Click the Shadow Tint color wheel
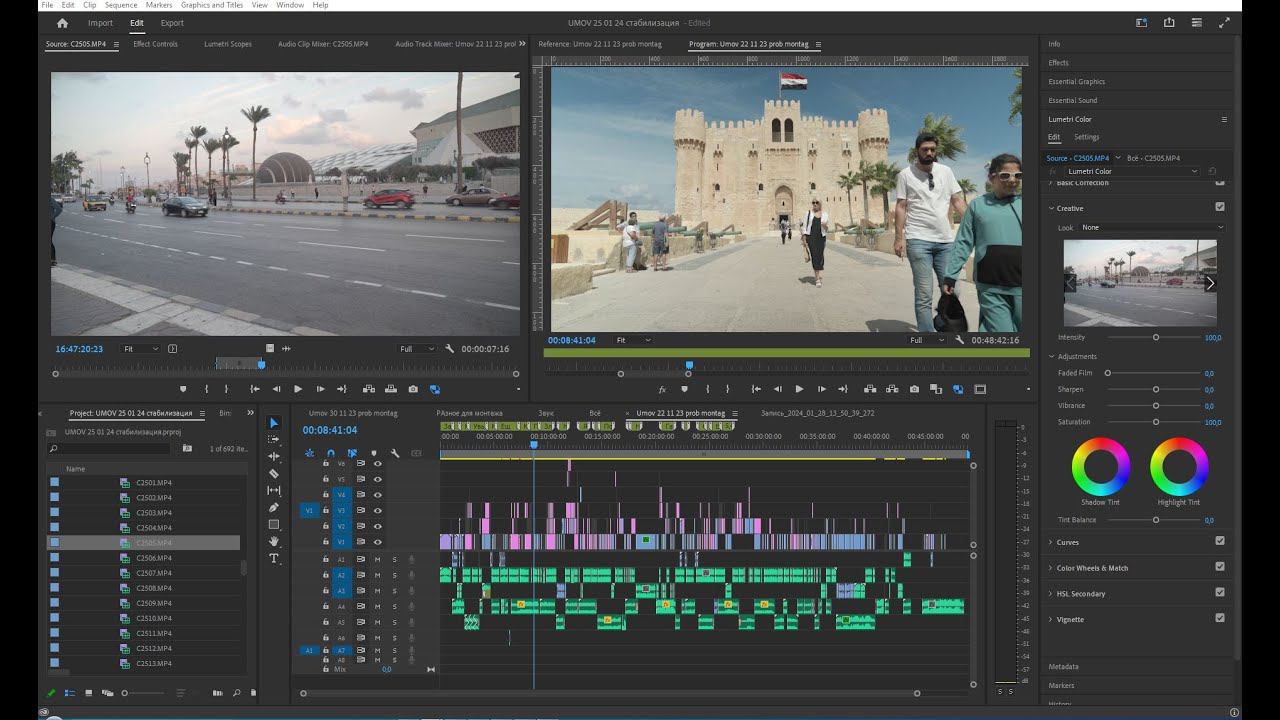 1100,467
